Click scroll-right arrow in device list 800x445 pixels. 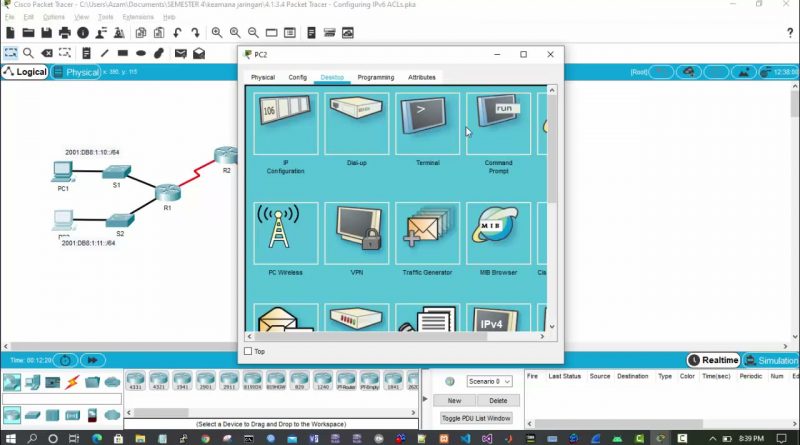pyautogui.click(x=413, y=412)
